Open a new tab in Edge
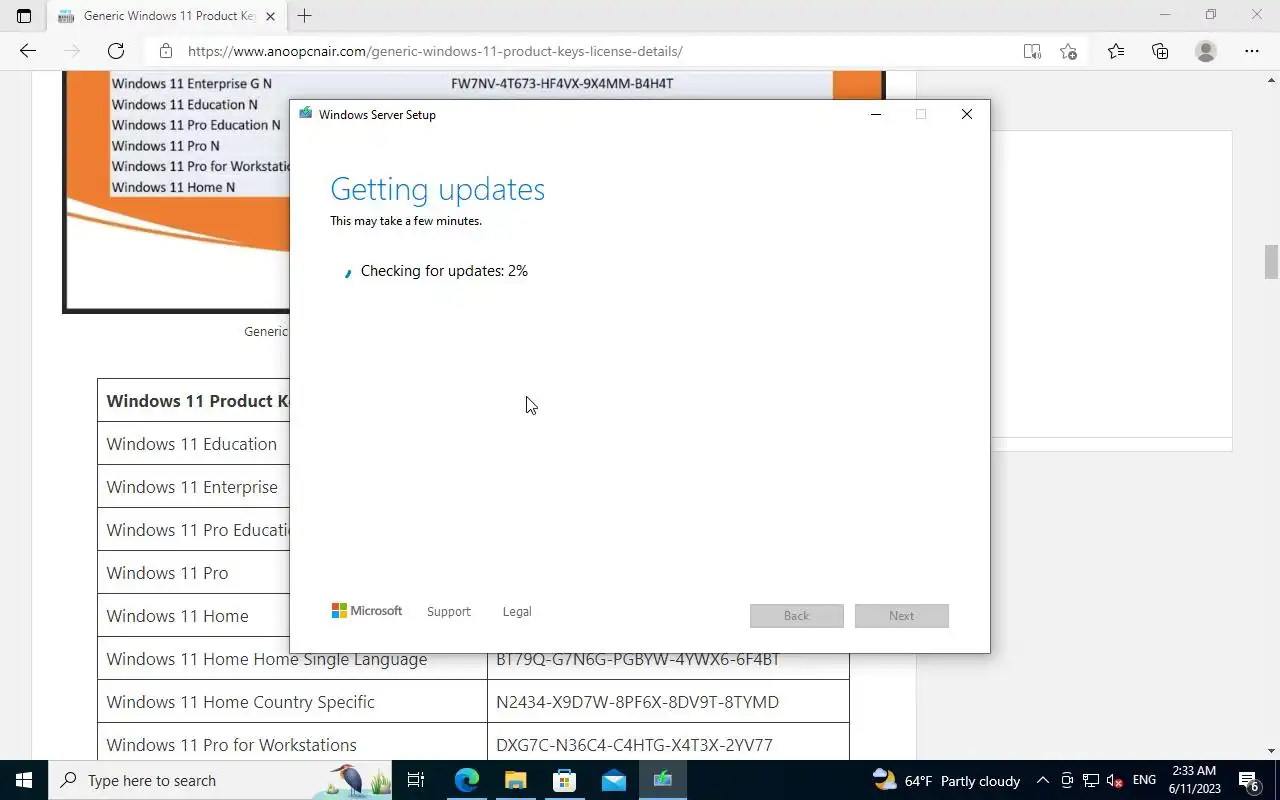The width and height of the screenshot is (1280, 800). click(305, 16)
